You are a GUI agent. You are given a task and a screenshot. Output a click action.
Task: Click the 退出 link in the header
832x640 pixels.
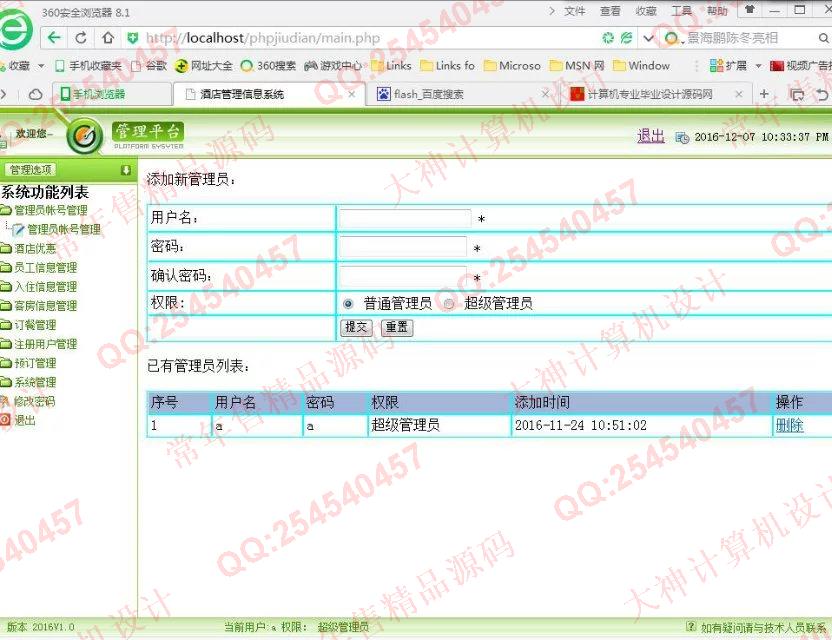pyautogui.click(x=651, y=136)
